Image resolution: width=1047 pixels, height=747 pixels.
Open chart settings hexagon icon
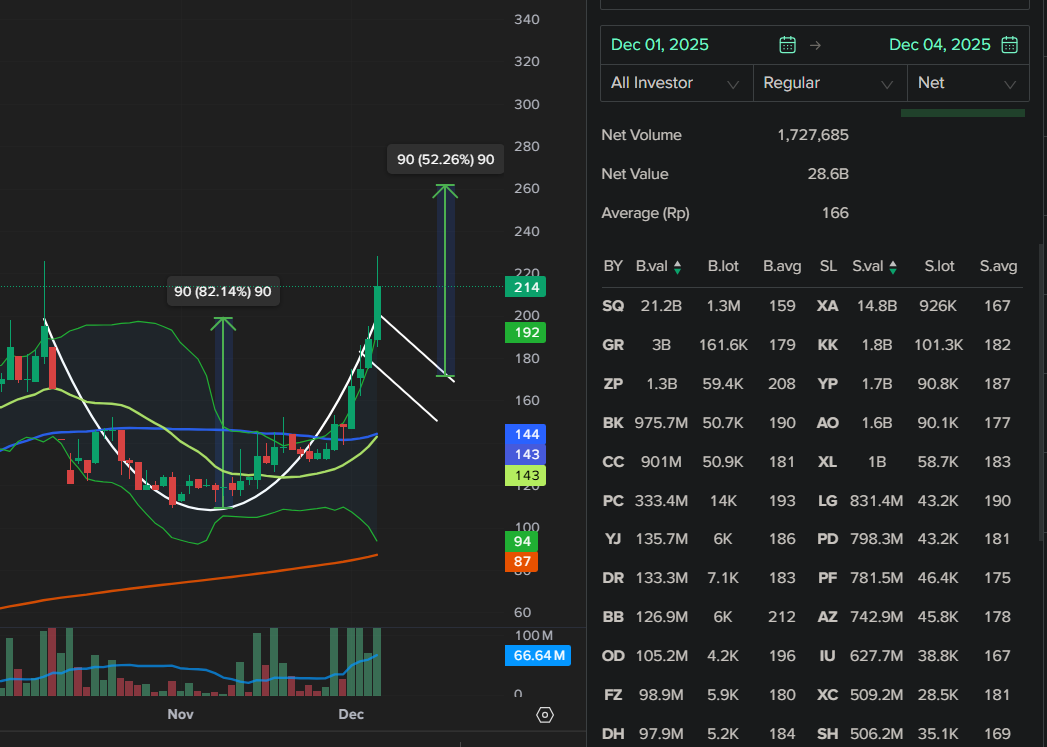[545, 714]
